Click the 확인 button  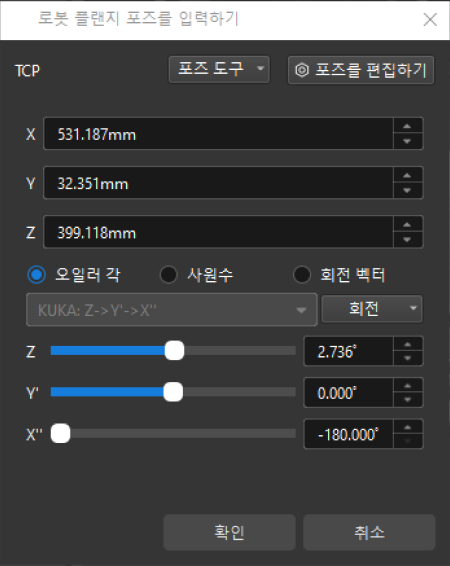(x=229, y=532)
